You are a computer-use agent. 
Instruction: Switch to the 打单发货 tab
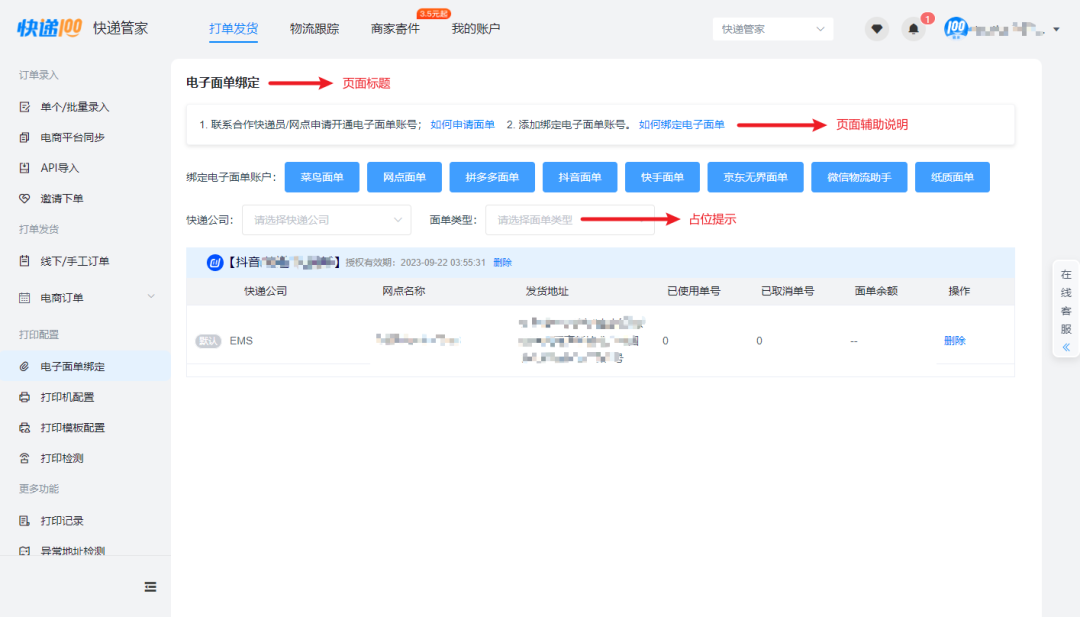(233, 28)
